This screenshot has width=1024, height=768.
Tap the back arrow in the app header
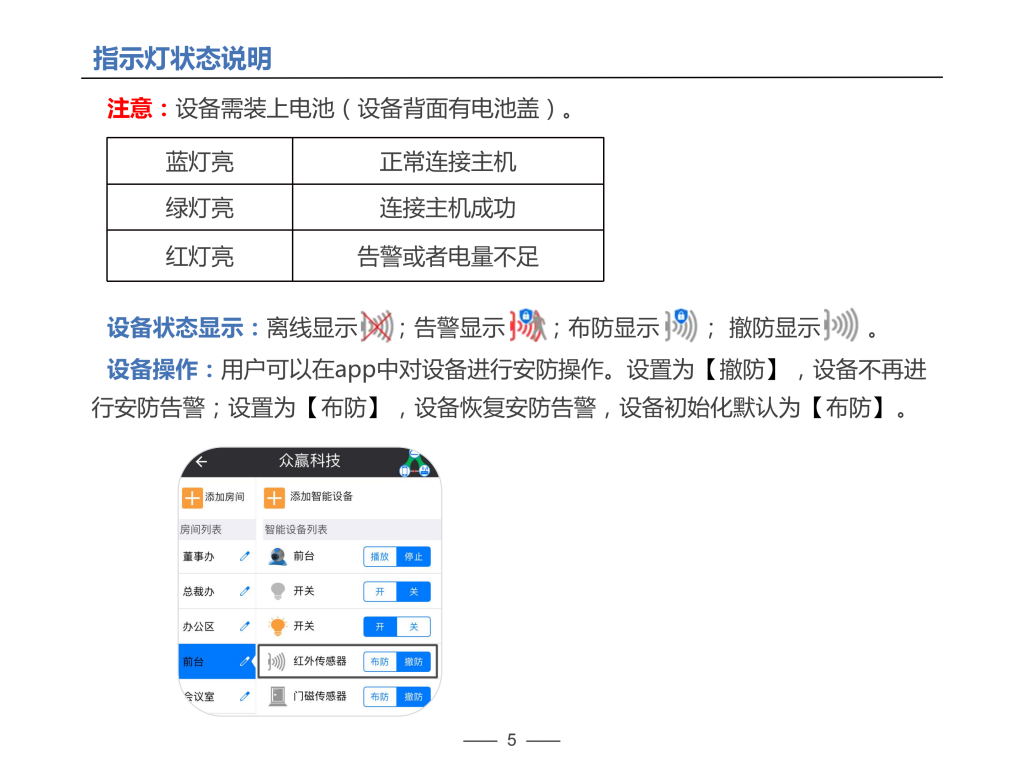201,462
